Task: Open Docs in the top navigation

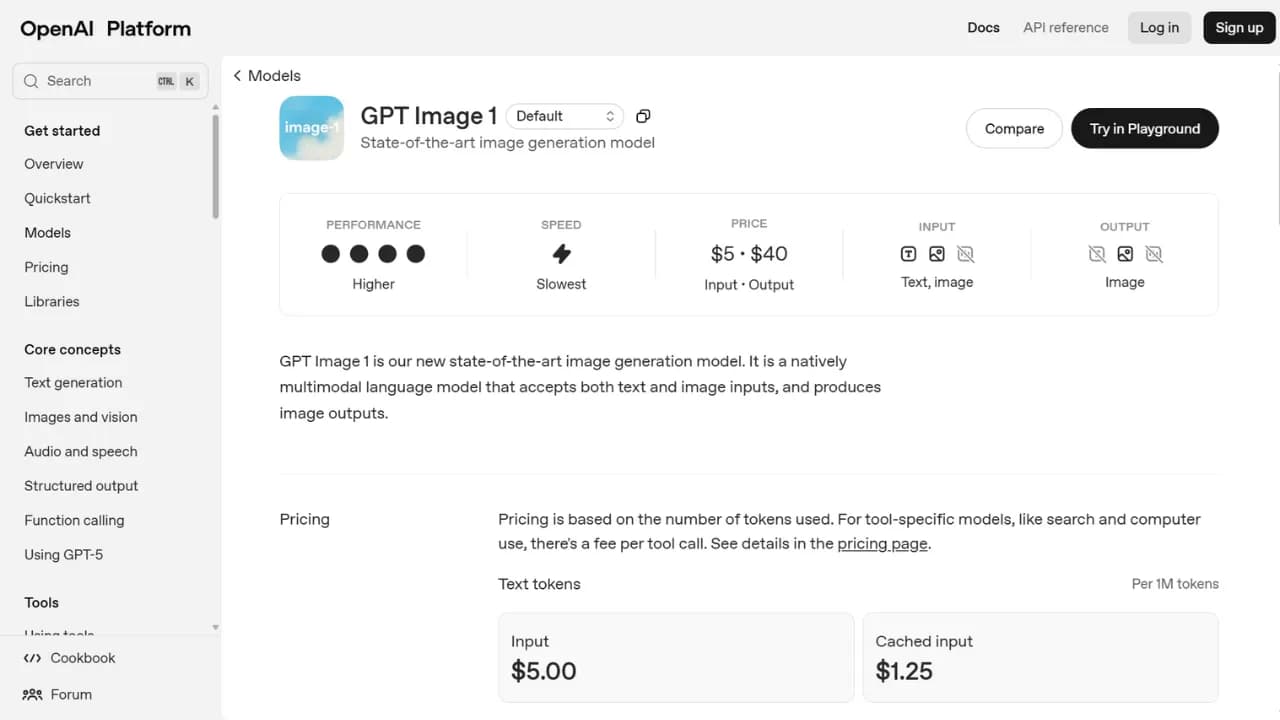Action: click(x=983, y=28)
